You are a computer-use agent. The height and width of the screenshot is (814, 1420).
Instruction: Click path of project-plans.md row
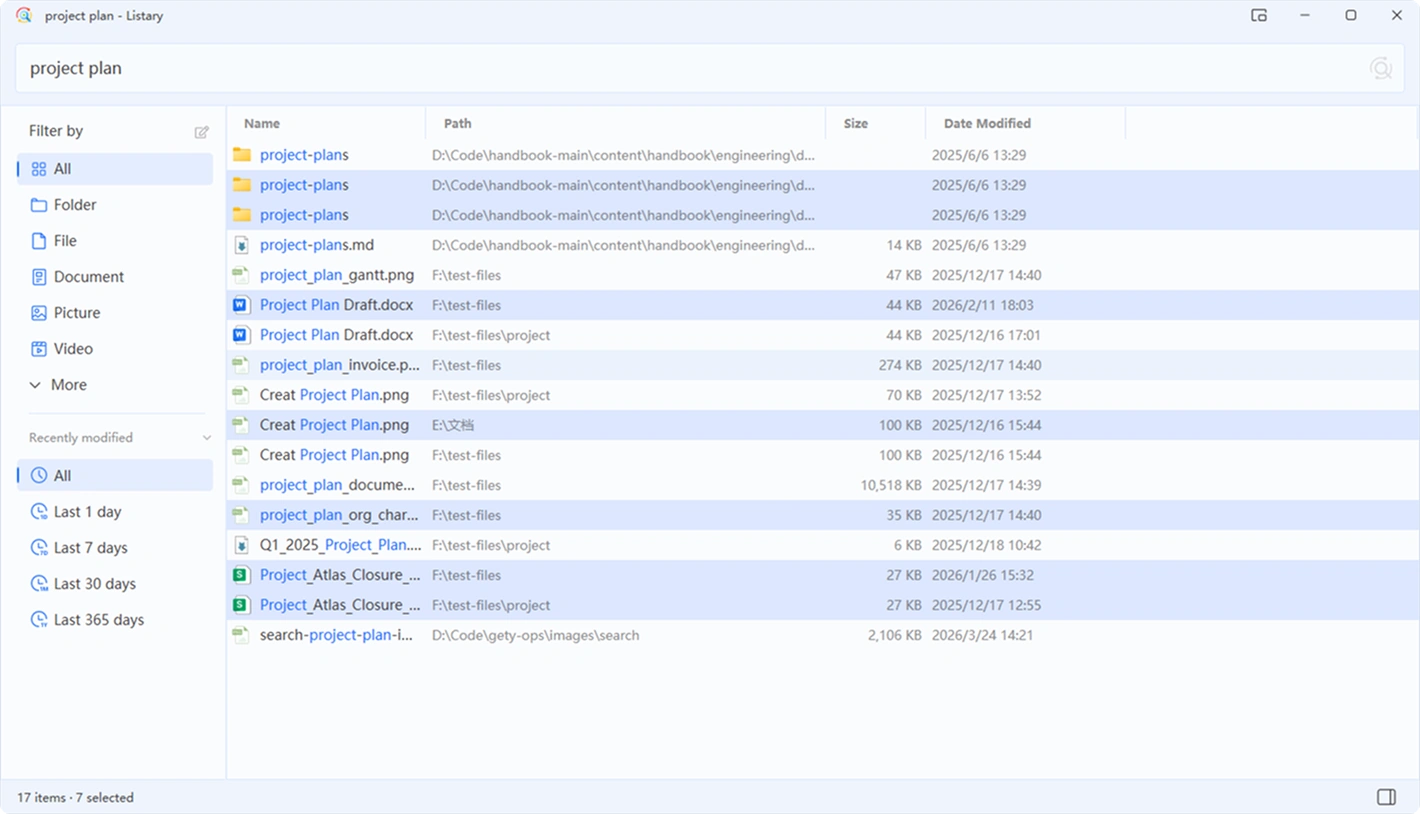[623, 245]
